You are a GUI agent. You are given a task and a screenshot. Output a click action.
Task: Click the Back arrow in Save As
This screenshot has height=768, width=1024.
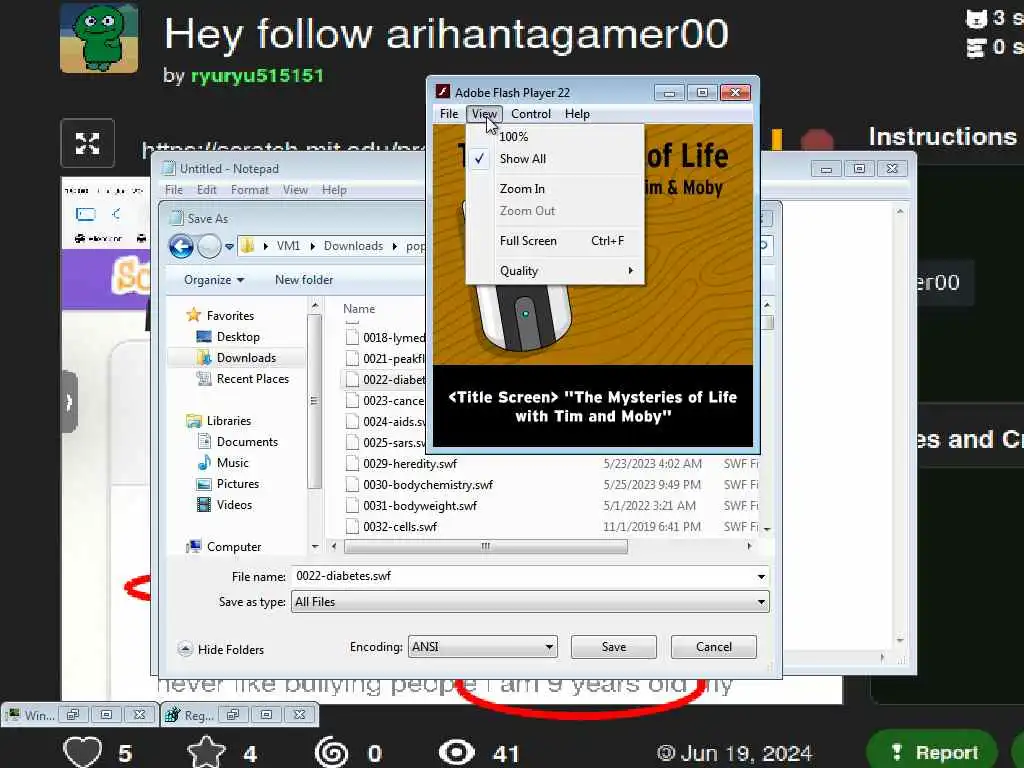coord(181,246)
